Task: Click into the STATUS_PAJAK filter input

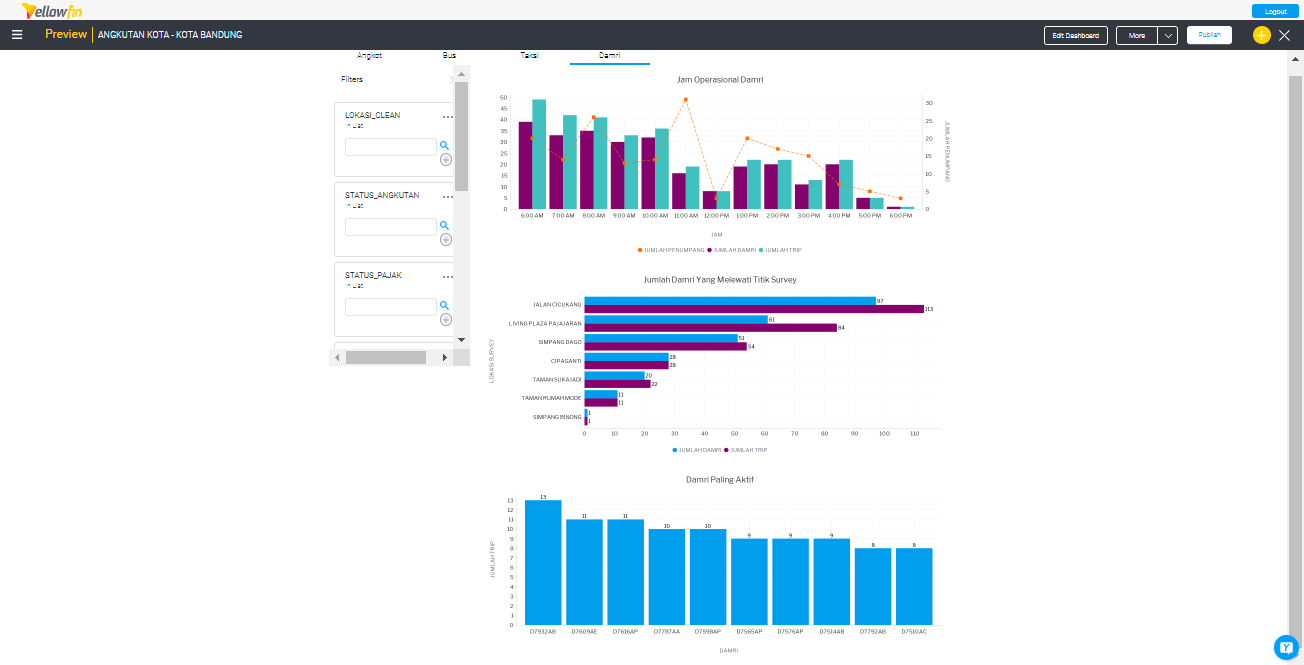Action: point(391,307)
